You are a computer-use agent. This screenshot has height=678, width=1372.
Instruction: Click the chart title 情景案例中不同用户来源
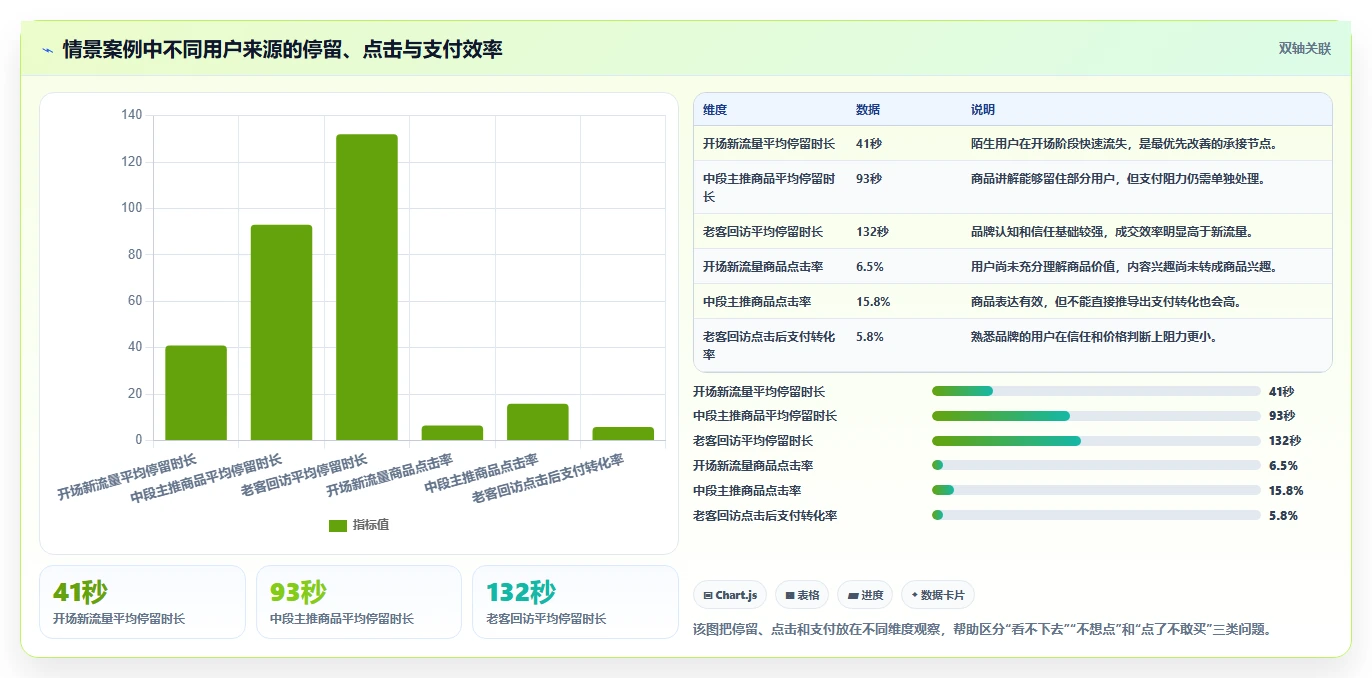pos(282,49)
